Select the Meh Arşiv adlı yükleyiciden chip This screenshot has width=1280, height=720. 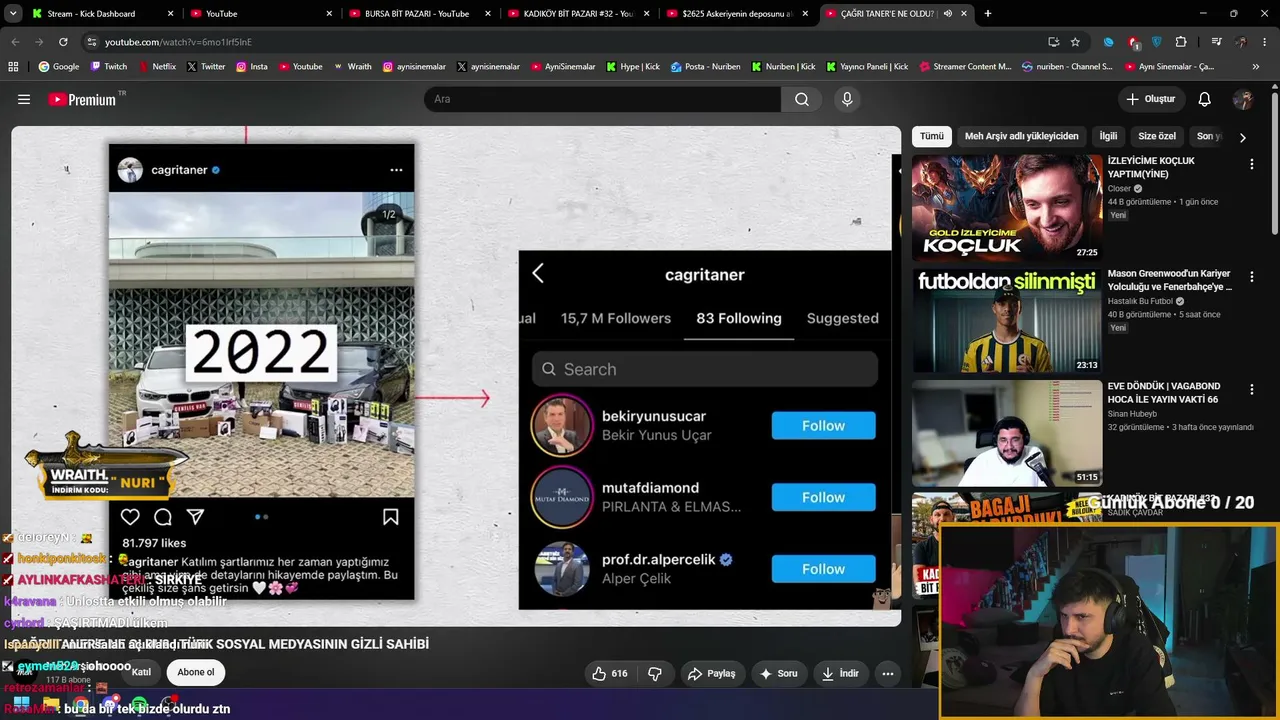pos(1022,136)
